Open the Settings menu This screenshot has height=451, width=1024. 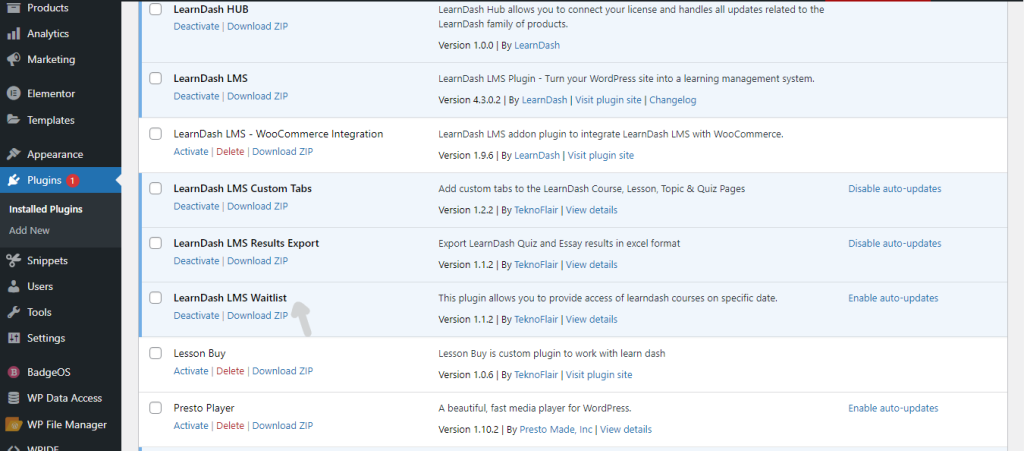[x=46, y=338]
